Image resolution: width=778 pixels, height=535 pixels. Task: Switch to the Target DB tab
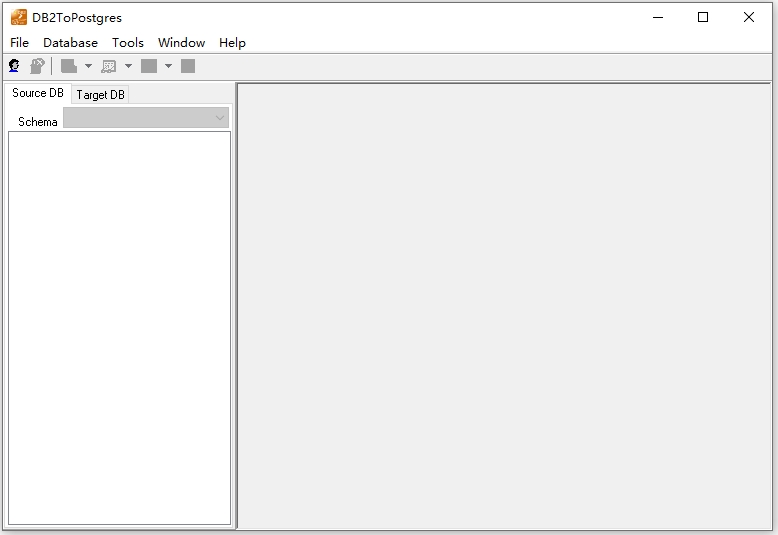[x=100, y=95]
